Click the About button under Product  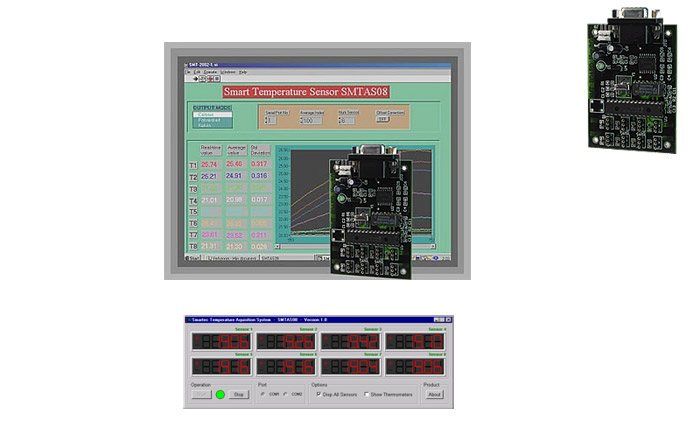(434, 395)
